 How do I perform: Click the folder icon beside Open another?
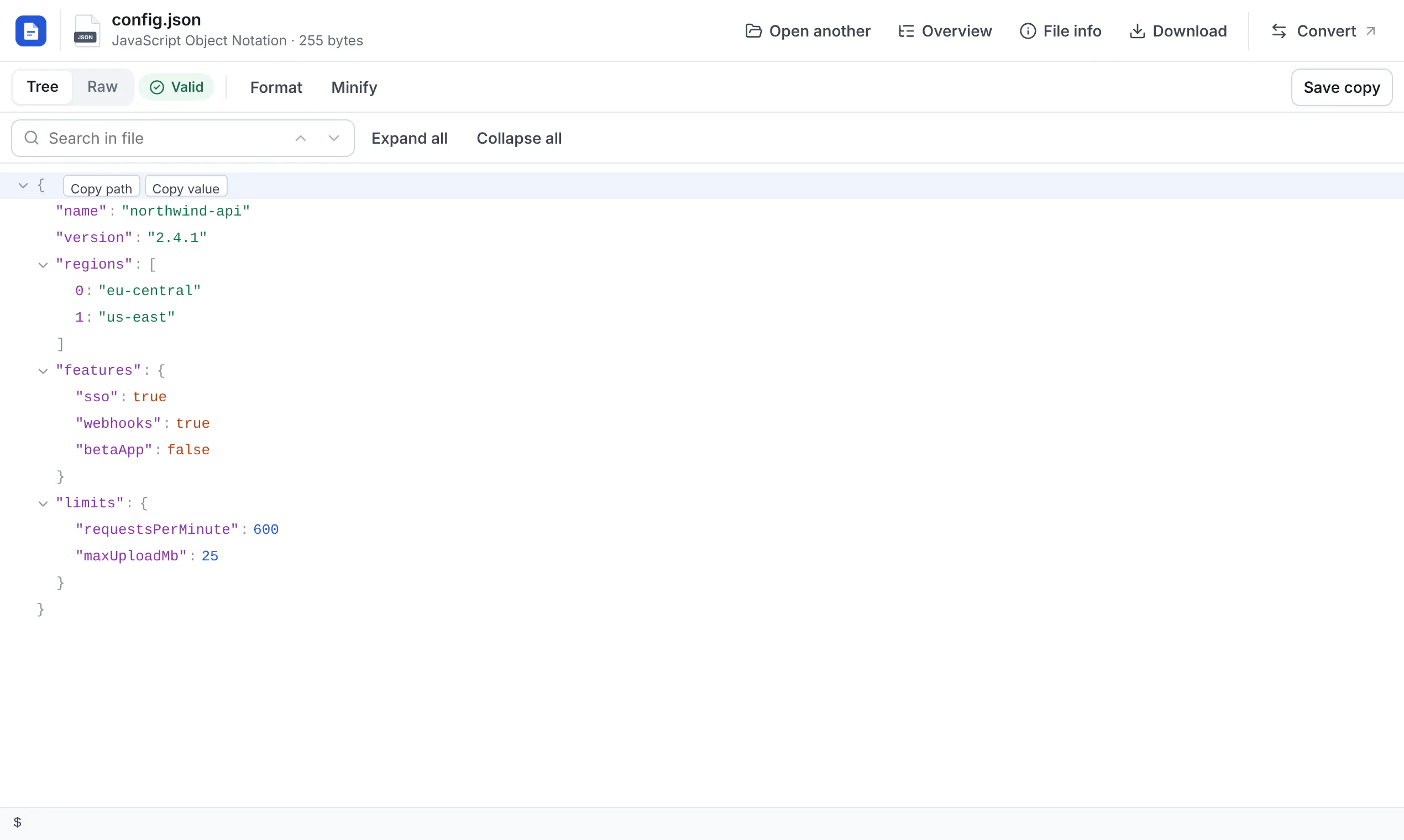pyautogui.click(x=753, y=30)
